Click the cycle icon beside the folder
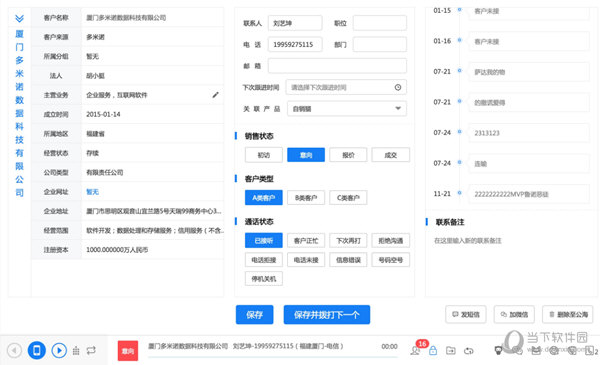Viewport: 600px width, 365px height. coord(469,350)
